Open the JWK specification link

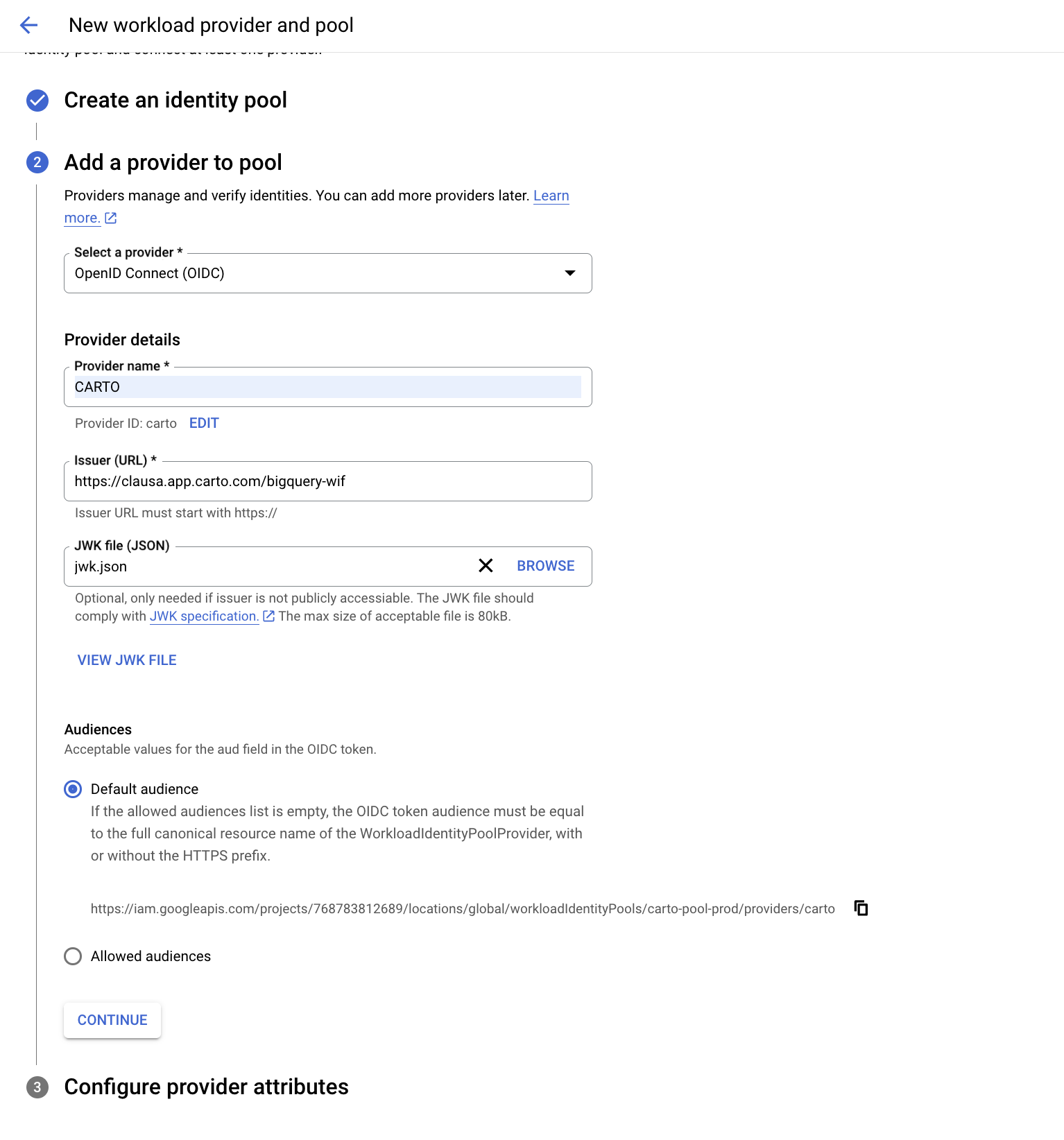click(203, 616)
